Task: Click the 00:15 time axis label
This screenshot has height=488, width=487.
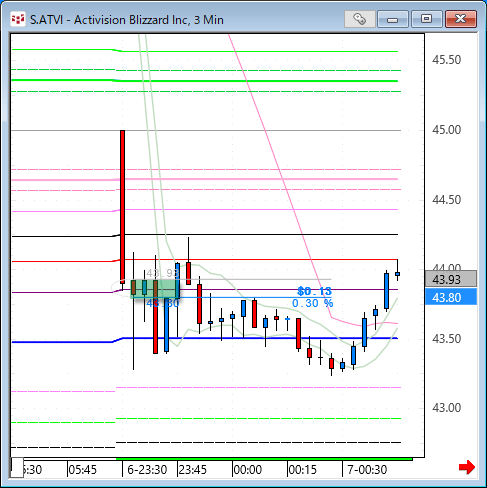Action: (x=302, y=470)
